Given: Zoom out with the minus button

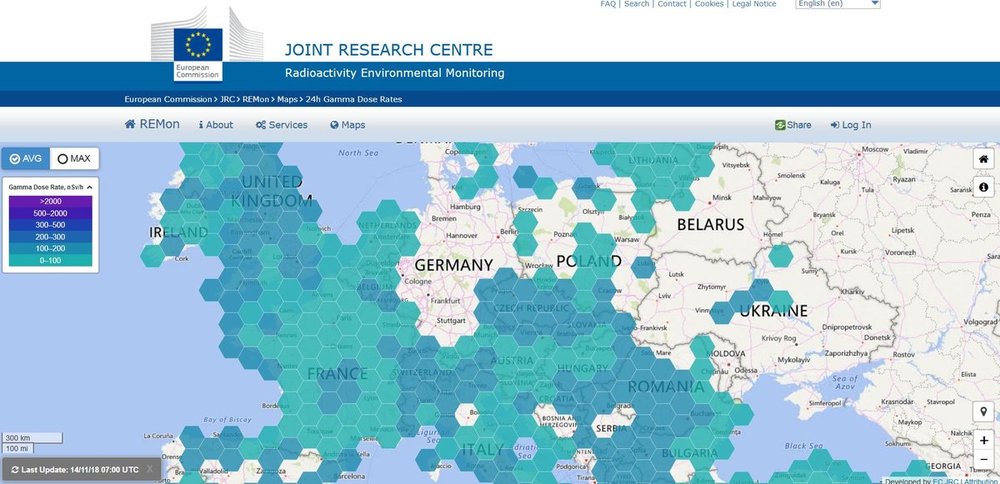Looking at the screenshot, I should coord(983,459).
